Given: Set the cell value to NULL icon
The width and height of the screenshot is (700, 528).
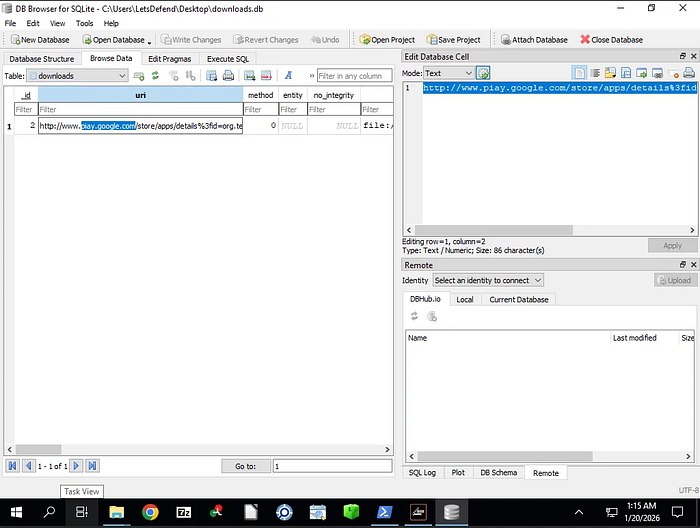Looking at the screenshot, I should [673, 73].
